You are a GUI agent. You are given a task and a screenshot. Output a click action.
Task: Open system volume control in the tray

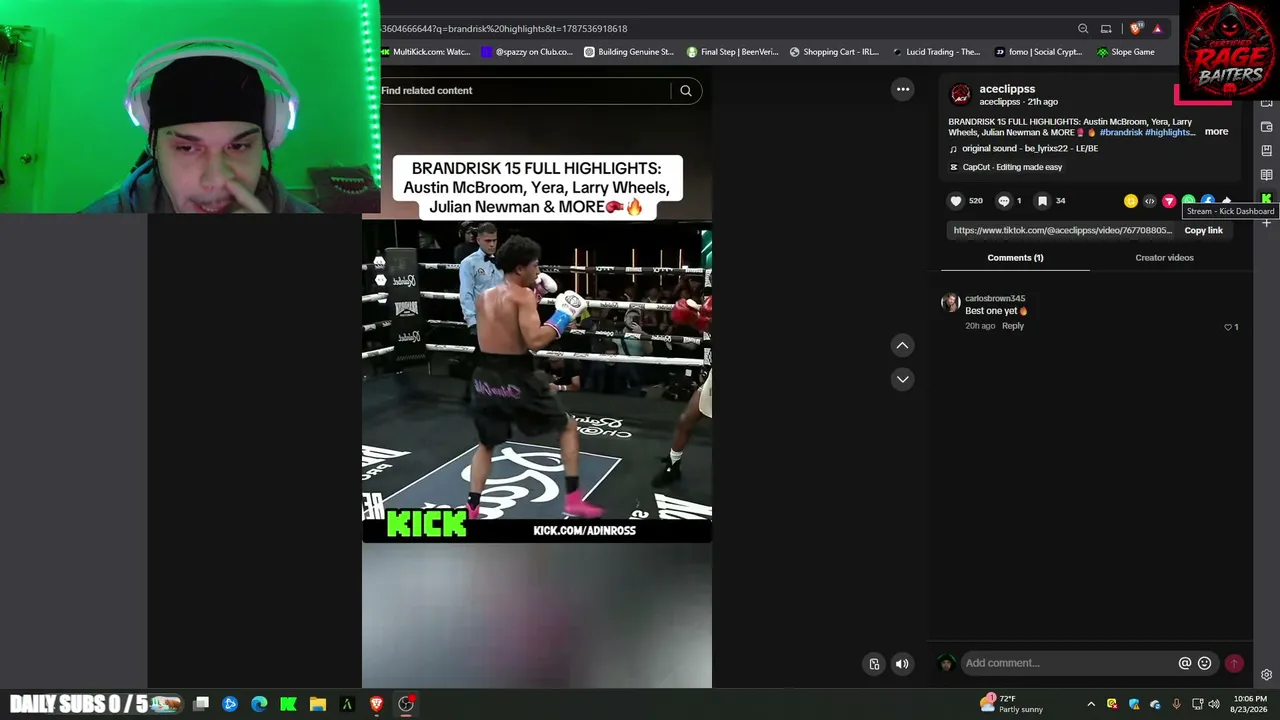1214,704
